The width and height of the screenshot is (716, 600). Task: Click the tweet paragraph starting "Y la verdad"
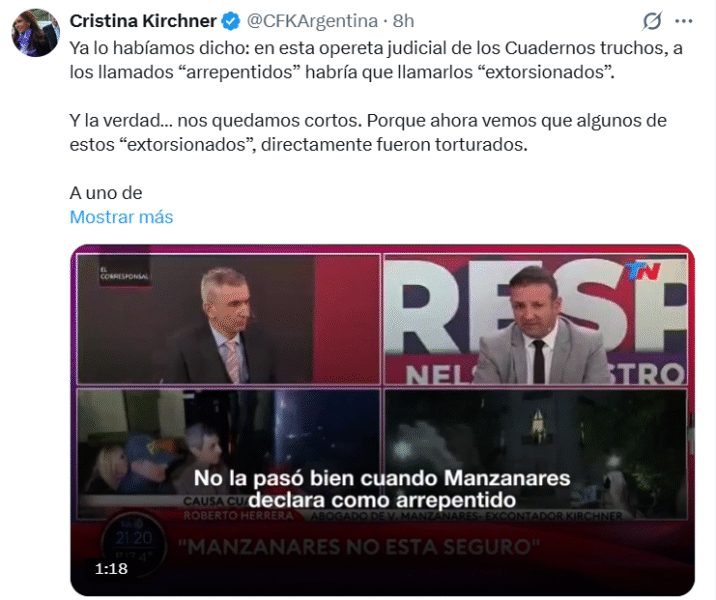click(x=368, y=132)
